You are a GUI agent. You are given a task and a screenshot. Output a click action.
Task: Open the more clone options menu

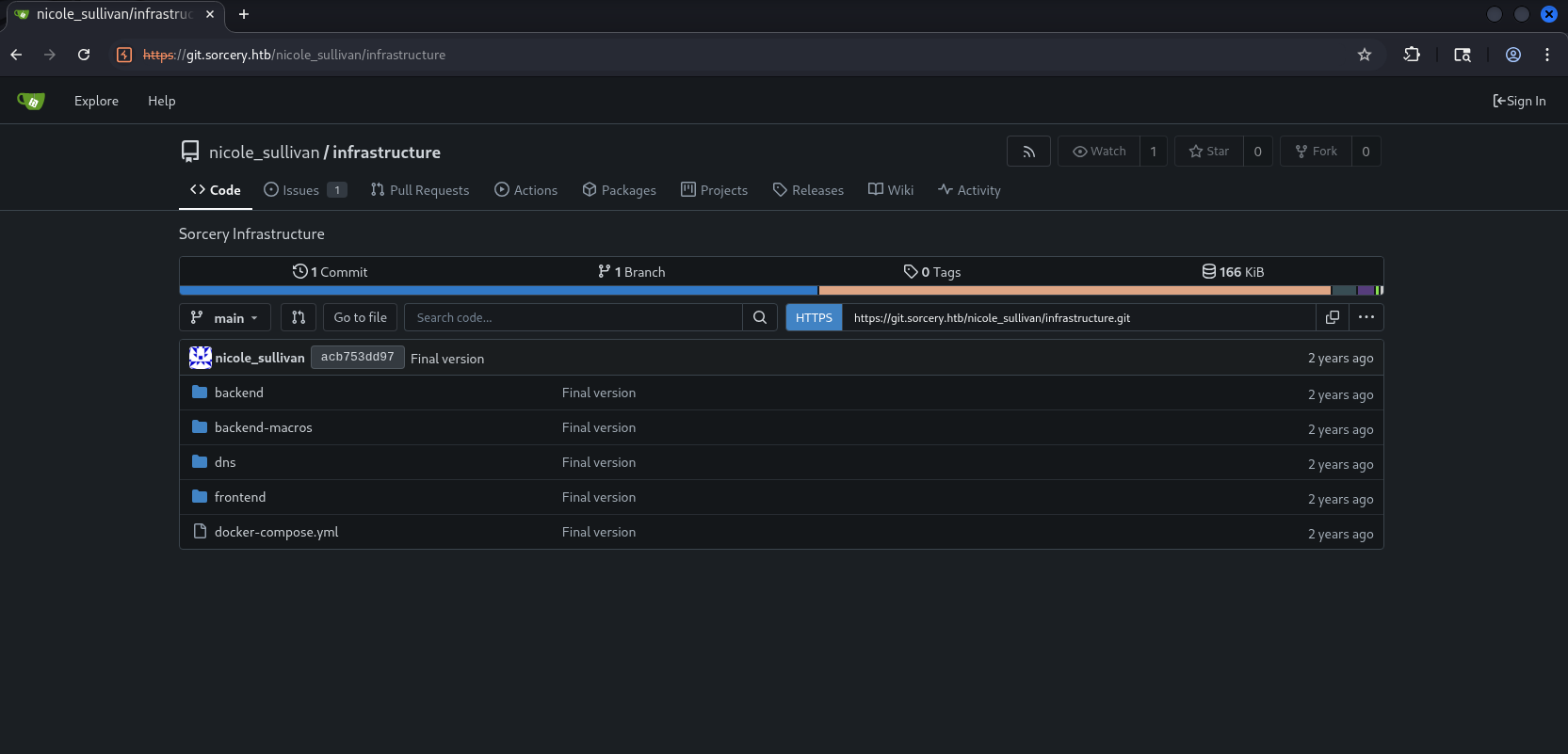1366,317
